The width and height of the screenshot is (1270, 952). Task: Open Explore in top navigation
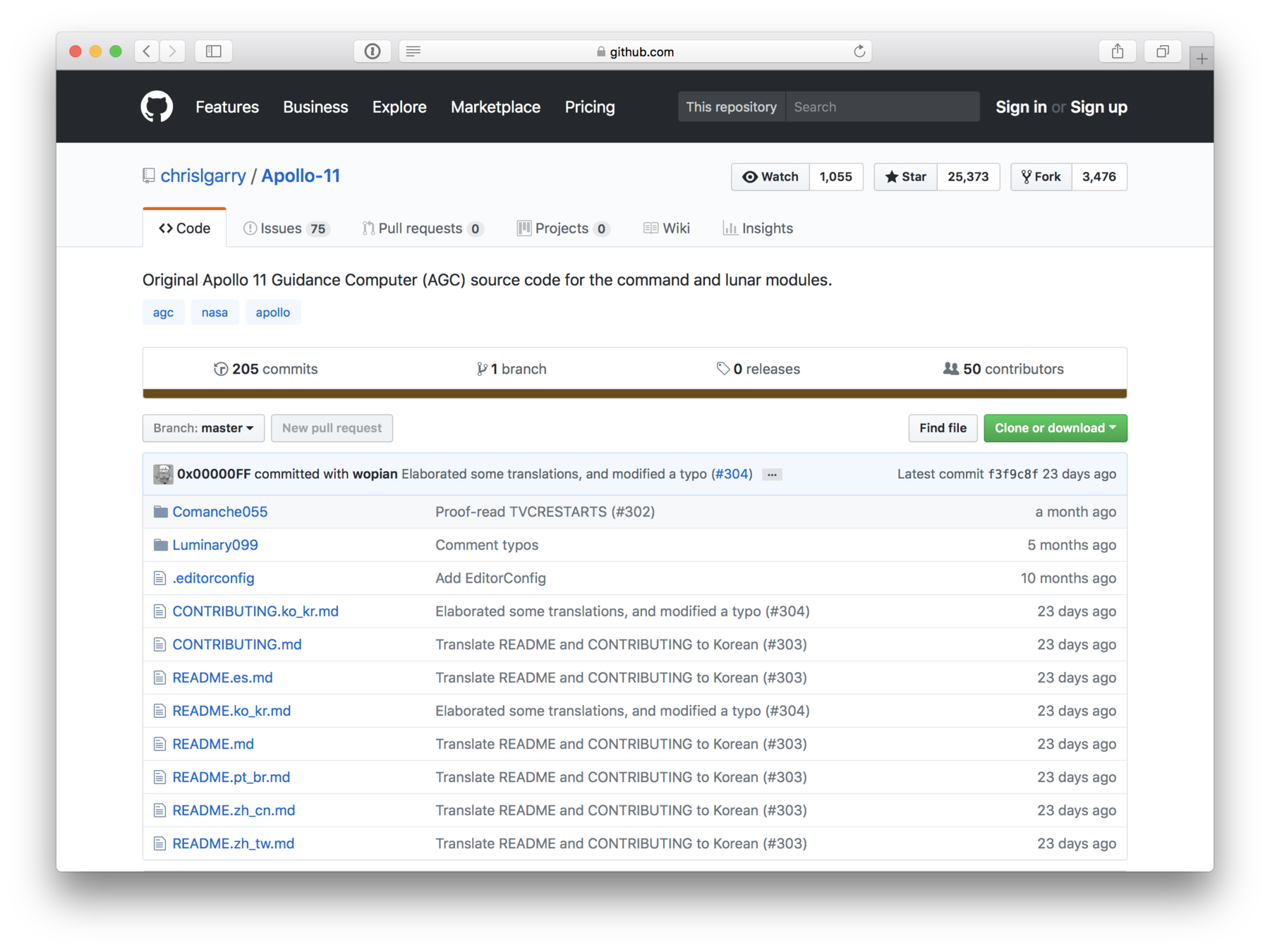(399, 107)
